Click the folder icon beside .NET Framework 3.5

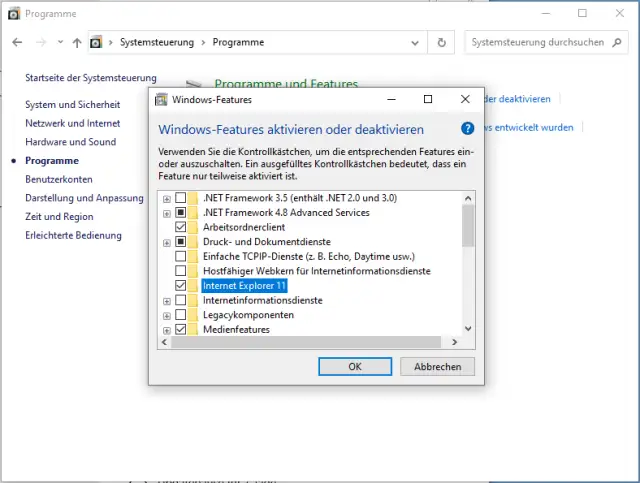coord(193,198)
